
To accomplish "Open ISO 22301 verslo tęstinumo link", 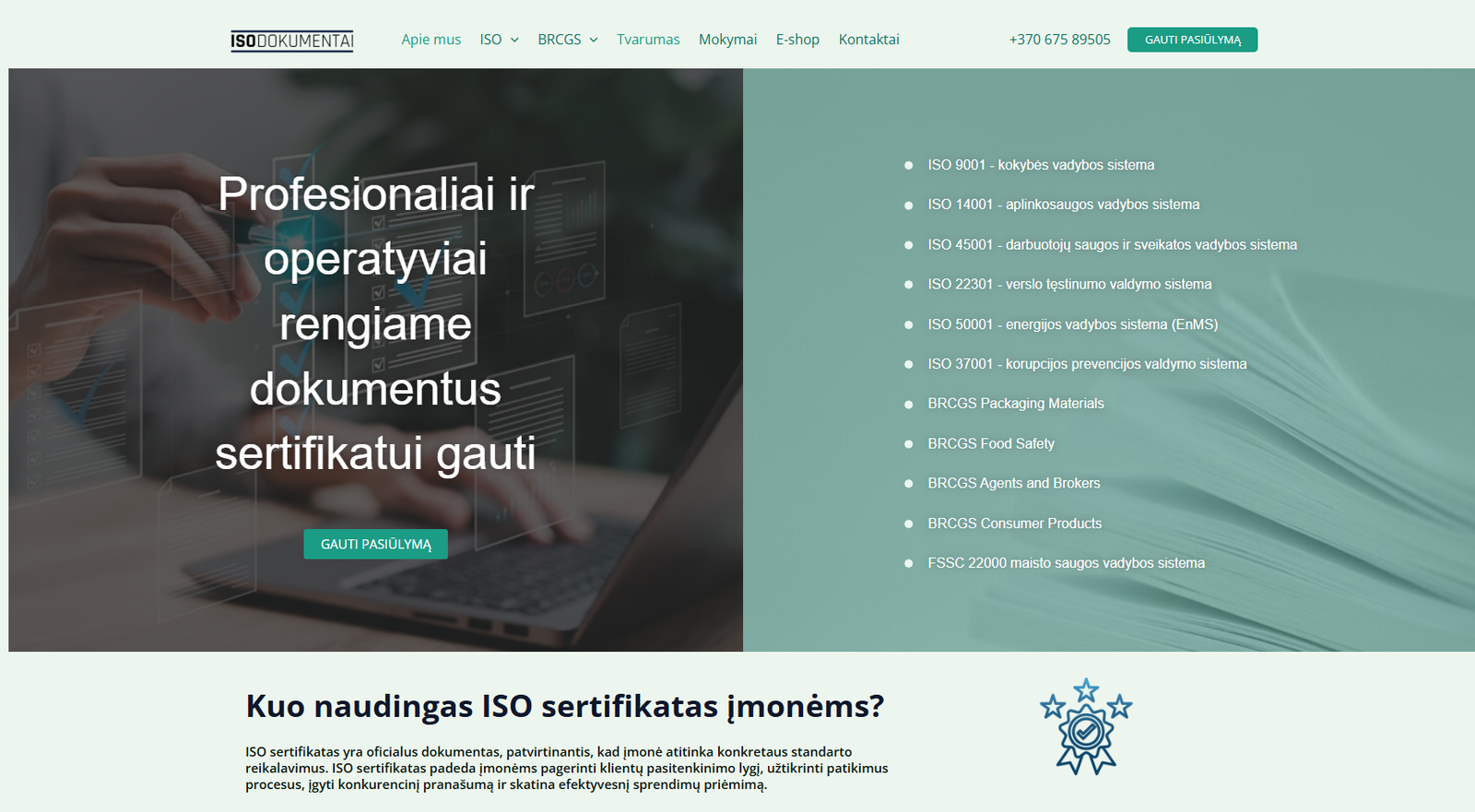I will [1069, 284].
